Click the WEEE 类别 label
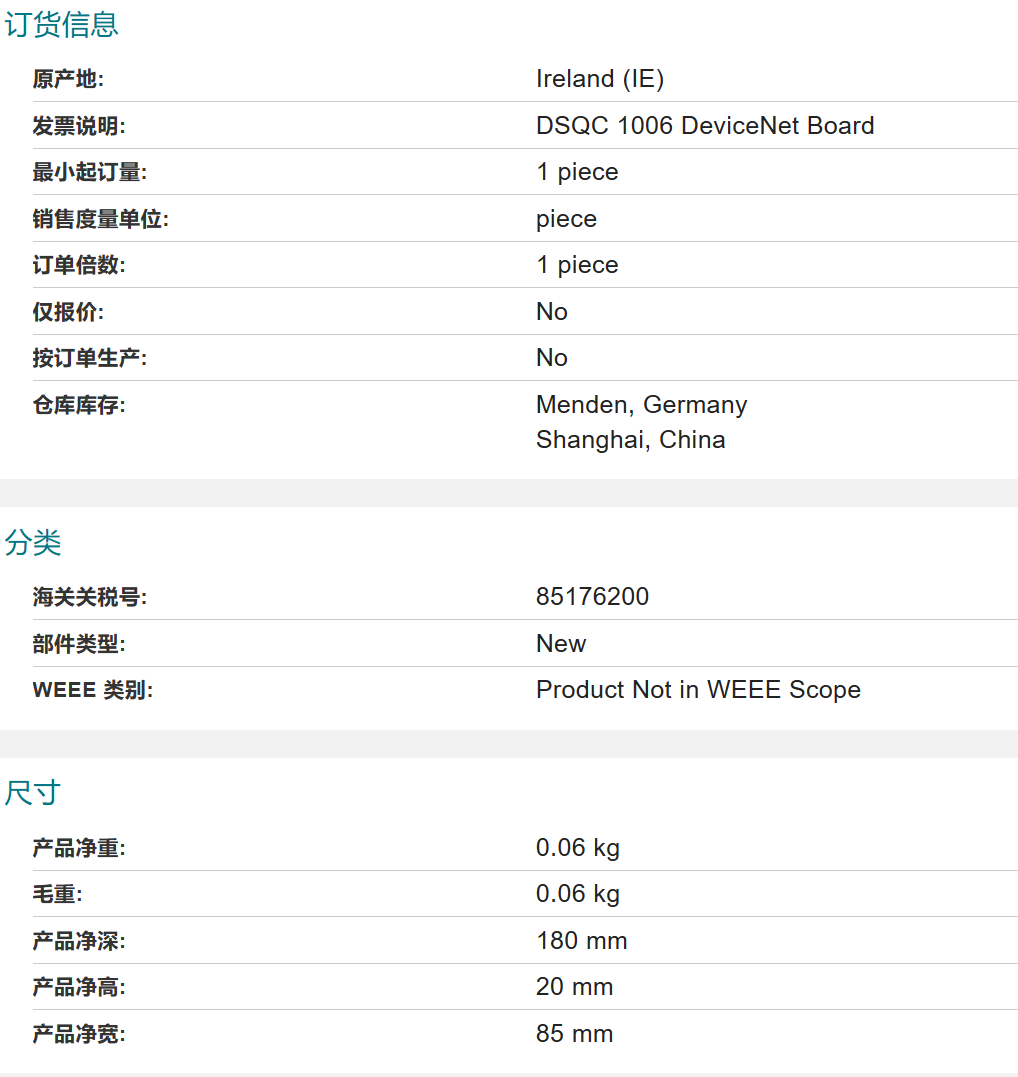The width and height of the screenshot is (1018, 1077). coord(93,690)
